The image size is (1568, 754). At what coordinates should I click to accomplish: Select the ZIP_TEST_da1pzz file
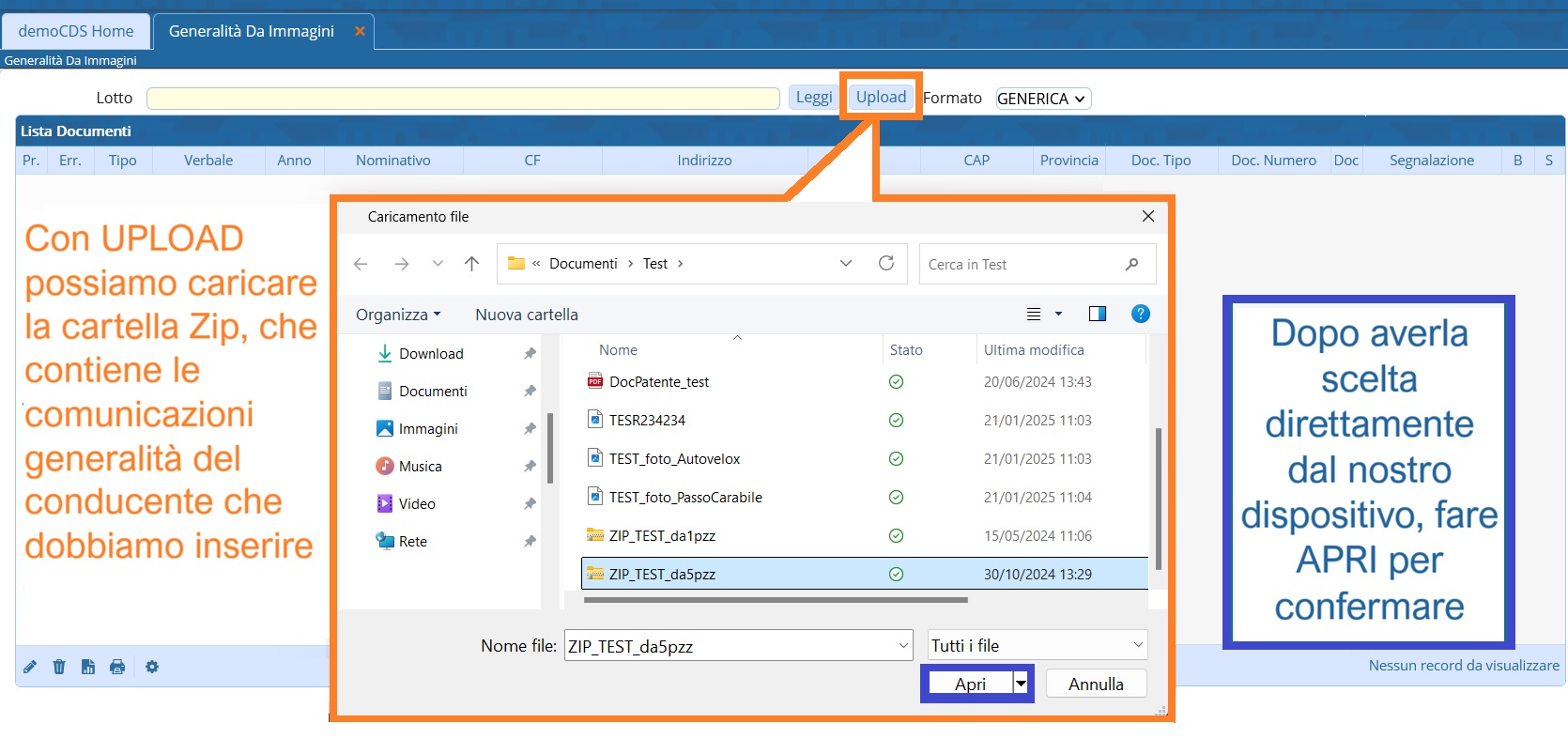tap(662, 535)
